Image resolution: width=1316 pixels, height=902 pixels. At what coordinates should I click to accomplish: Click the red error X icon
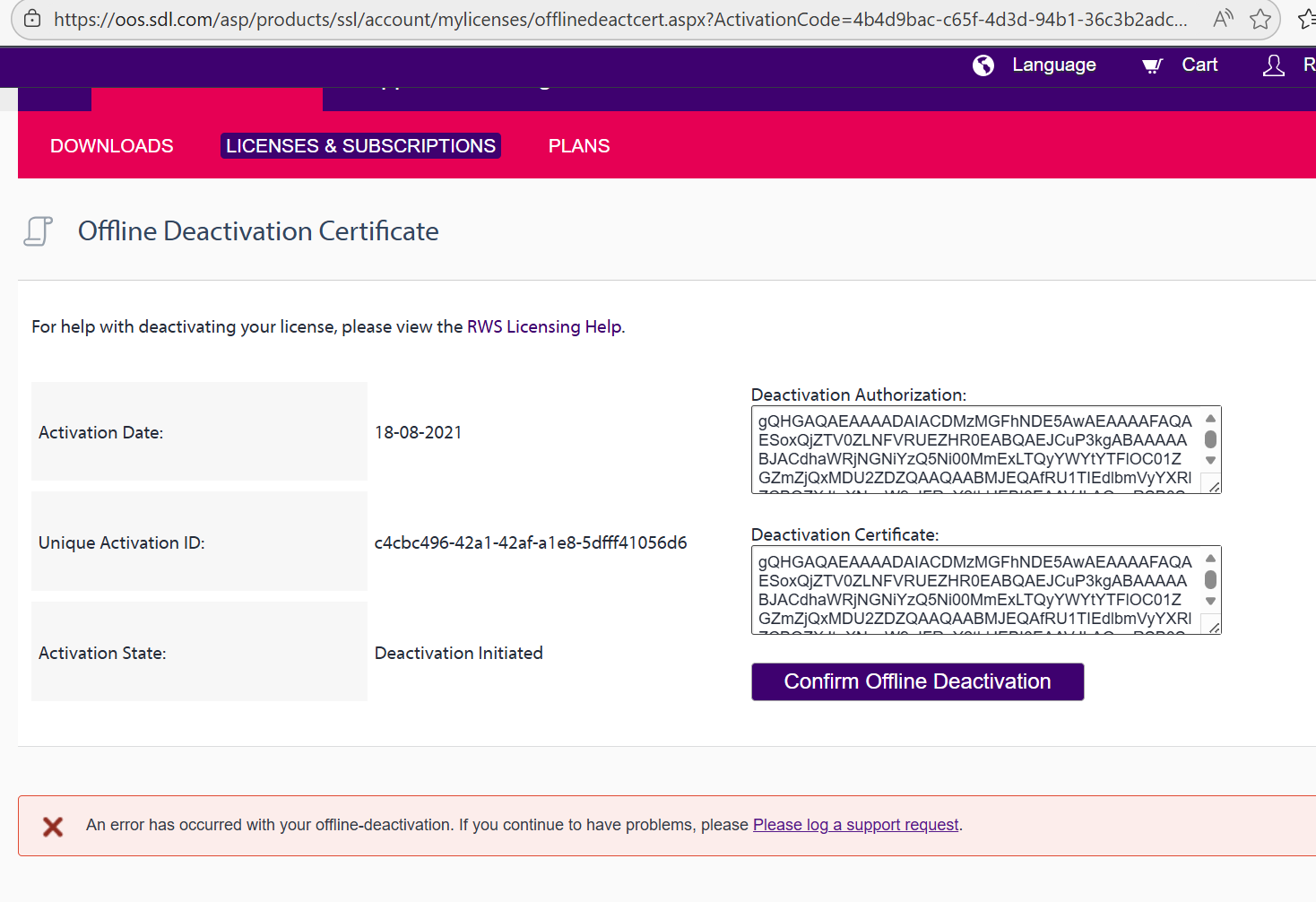53,826
